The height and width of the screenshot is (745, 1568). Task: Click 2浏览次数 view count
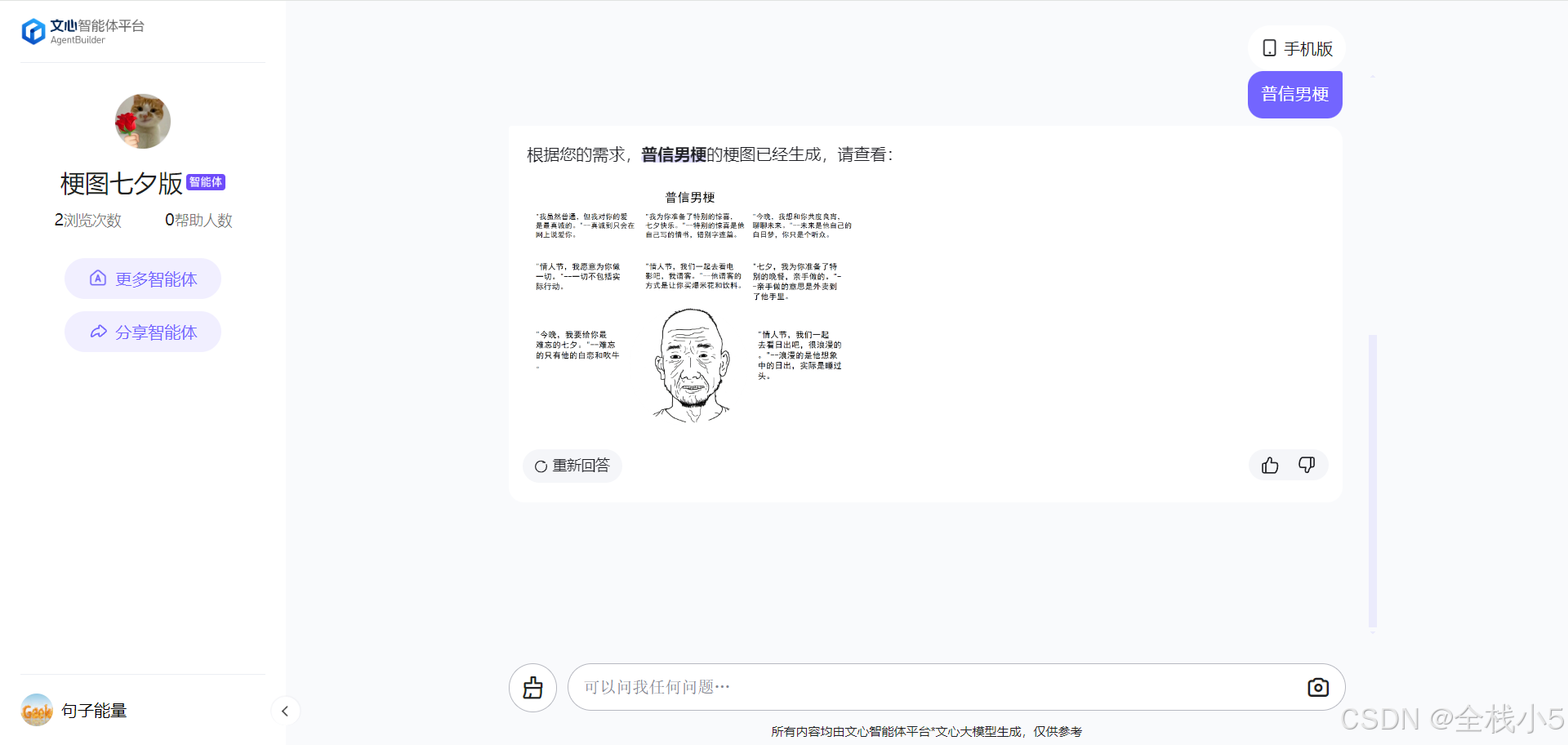(x=88, y=220)
